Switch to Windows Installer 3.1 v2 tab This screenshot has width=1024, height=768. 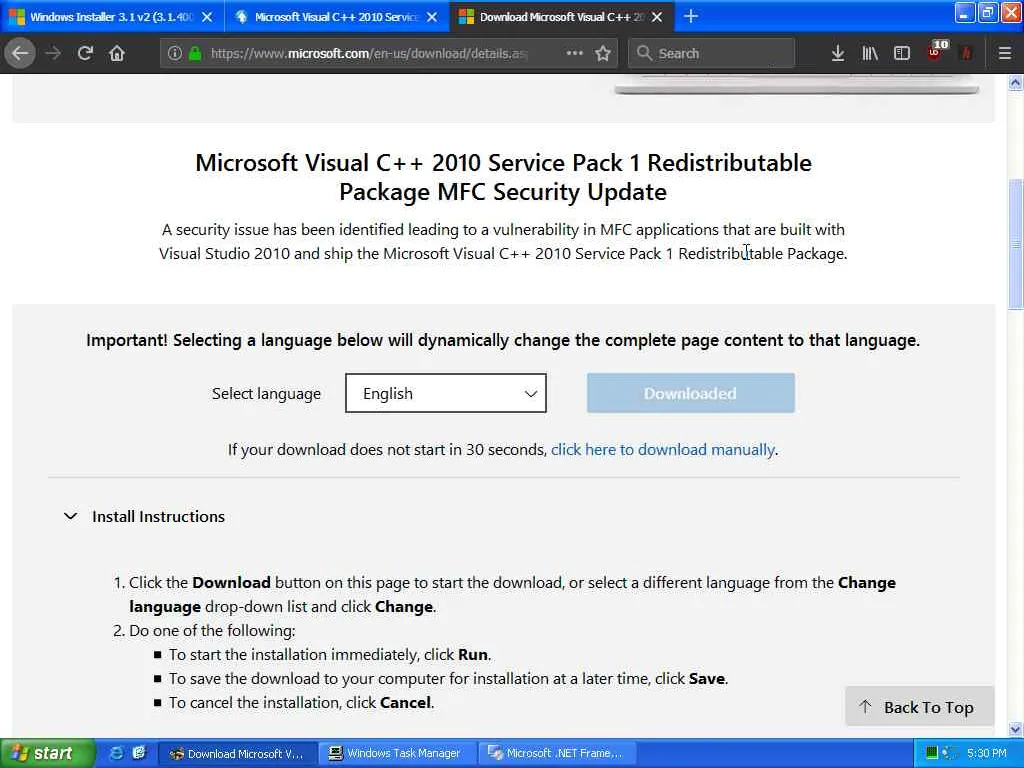pyautogui.click(x=111, y=17)
